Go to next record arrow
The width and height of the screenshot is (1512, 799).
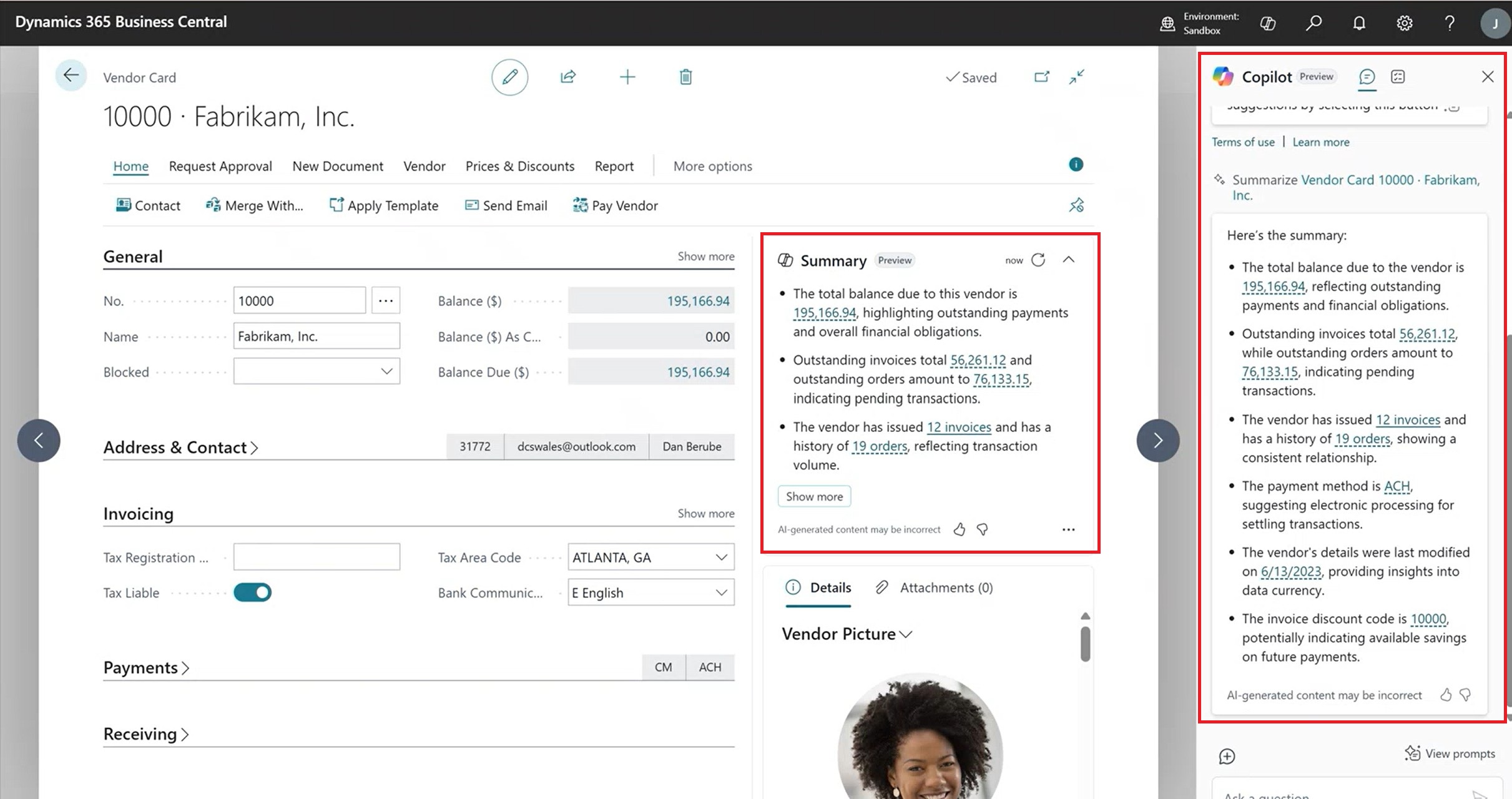(1158, 440)
